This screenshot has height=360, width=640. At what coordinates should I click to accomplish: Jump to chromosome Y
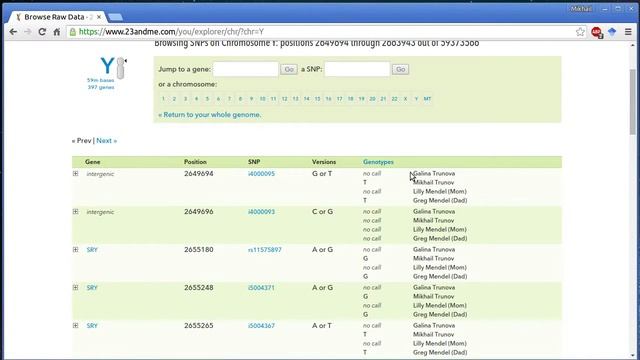pyautogui.click(x=416, y=99)
